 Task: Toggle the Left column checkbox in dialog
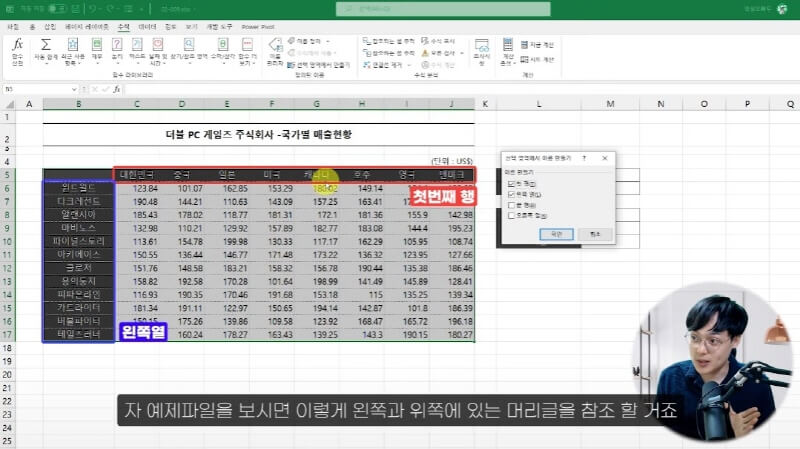pos(511,194)
